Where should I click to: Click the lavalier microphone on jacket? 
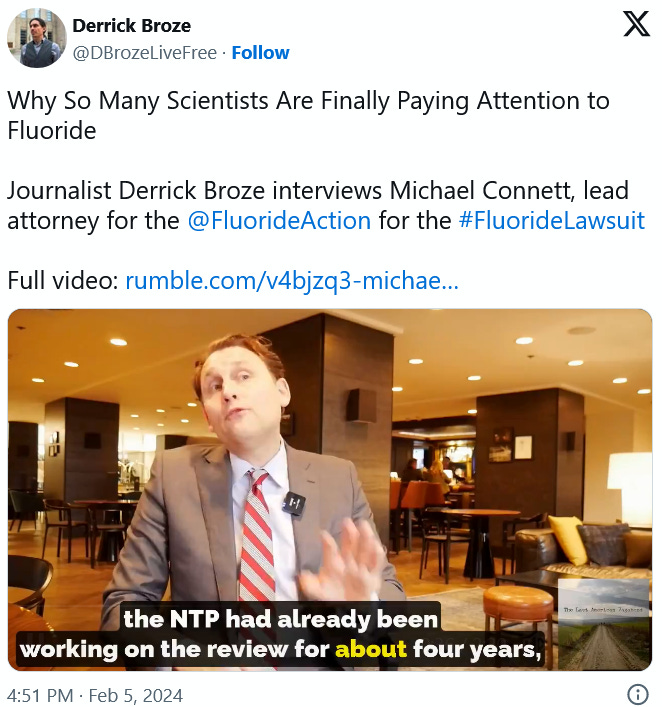(294, 505)
